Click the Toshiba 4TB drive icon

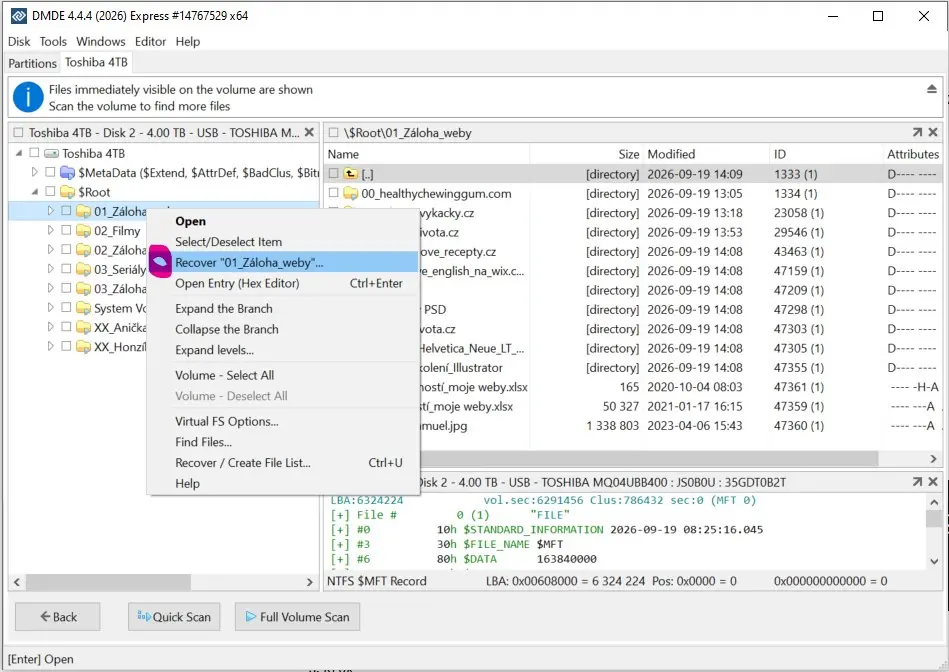pyautogui.click(x=52, y=153)
